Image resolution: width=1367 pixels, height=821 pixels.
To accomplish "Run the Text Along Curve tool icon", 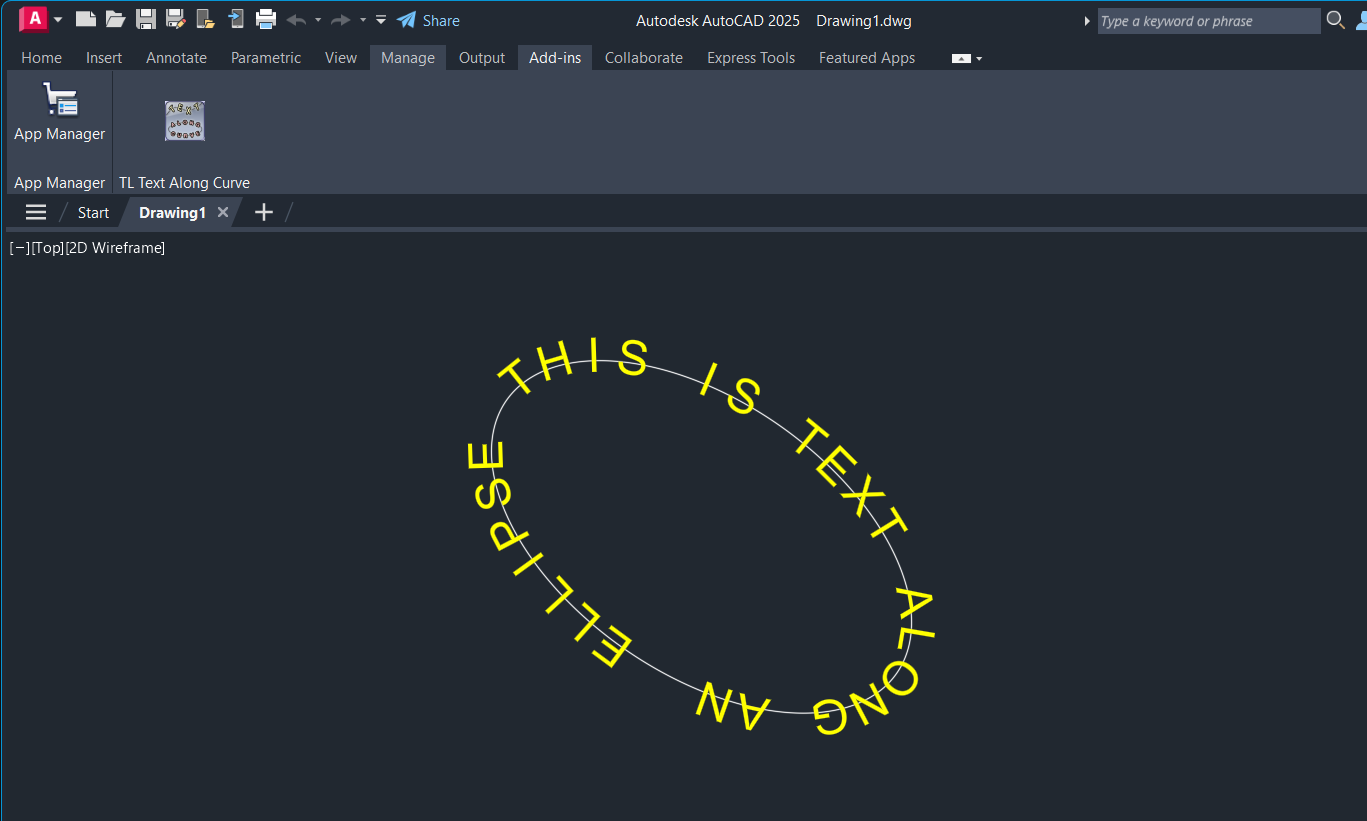I will click(x=185, y=121).
